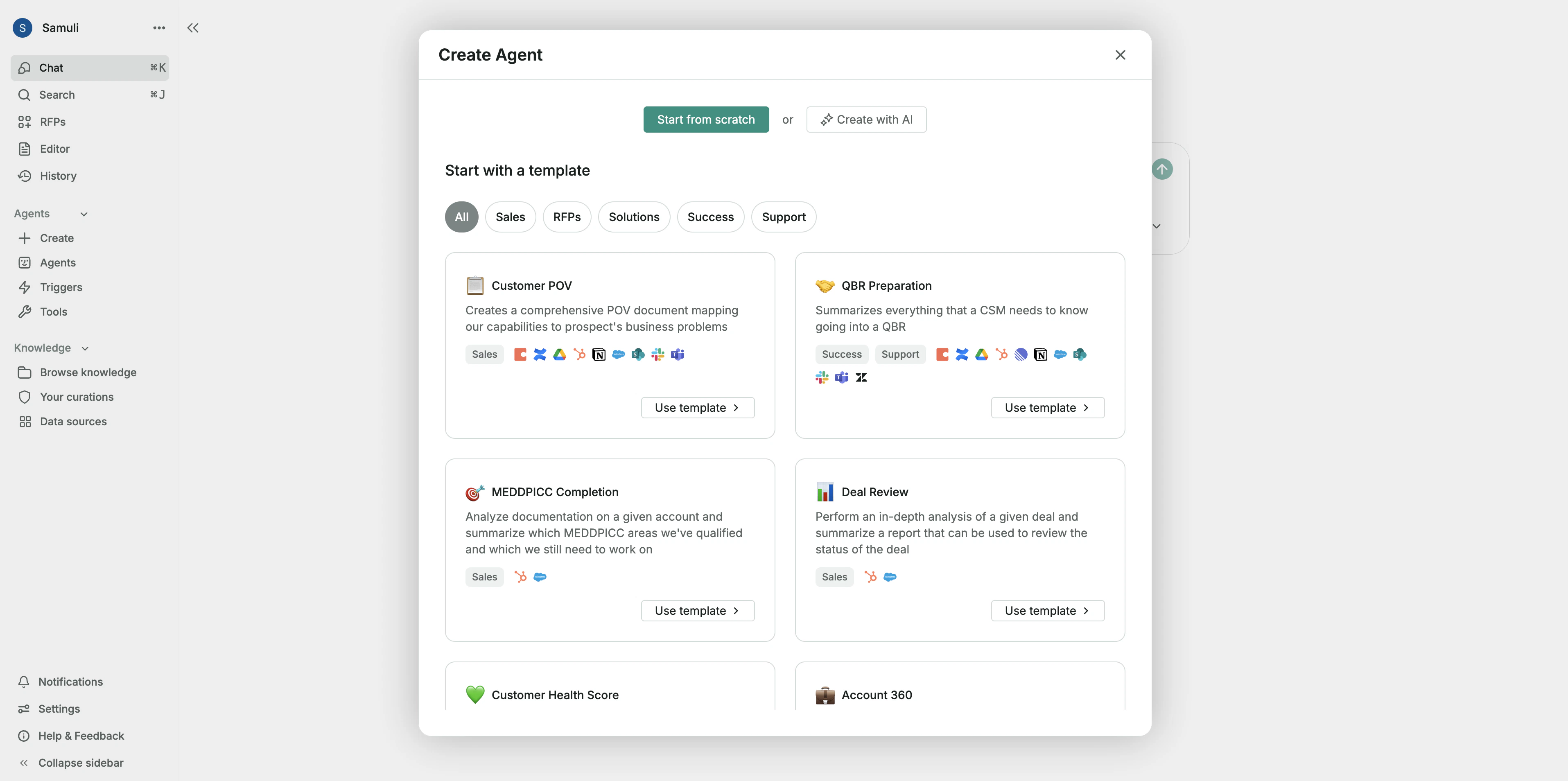Close the Create Agent dialog

[1119, 55]
